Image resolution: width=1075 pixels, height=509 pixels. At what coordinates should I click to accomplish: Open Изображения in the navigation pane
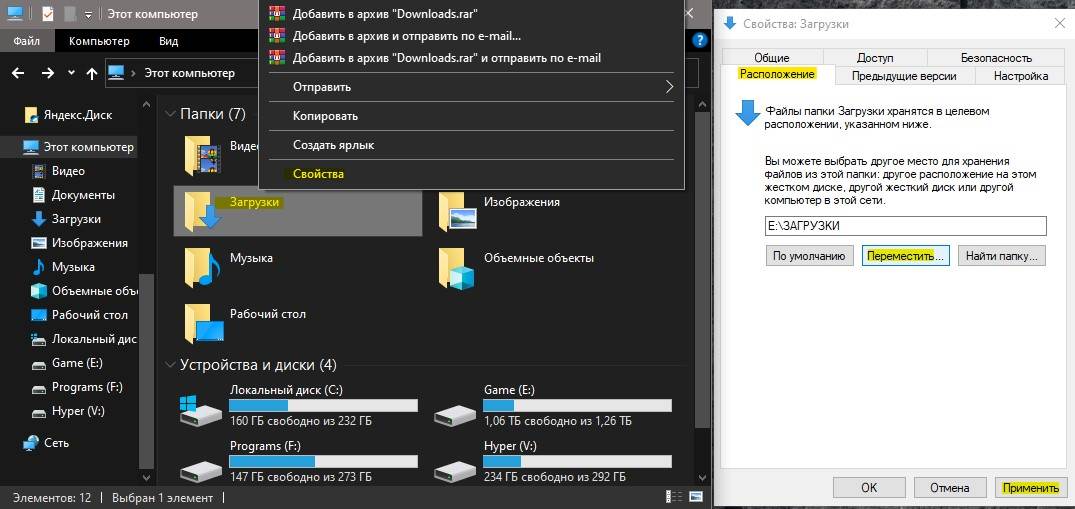[x=80, y=243]
